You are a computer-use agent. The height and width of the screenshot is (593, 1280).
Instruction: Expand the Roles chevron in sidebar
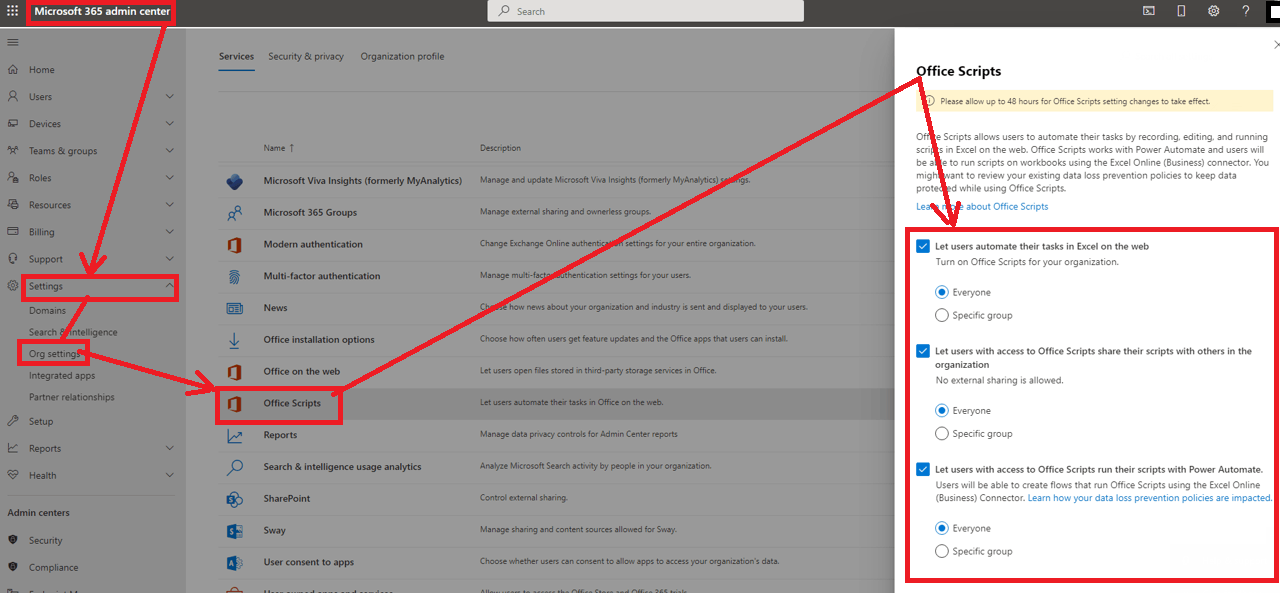(169, 178)
